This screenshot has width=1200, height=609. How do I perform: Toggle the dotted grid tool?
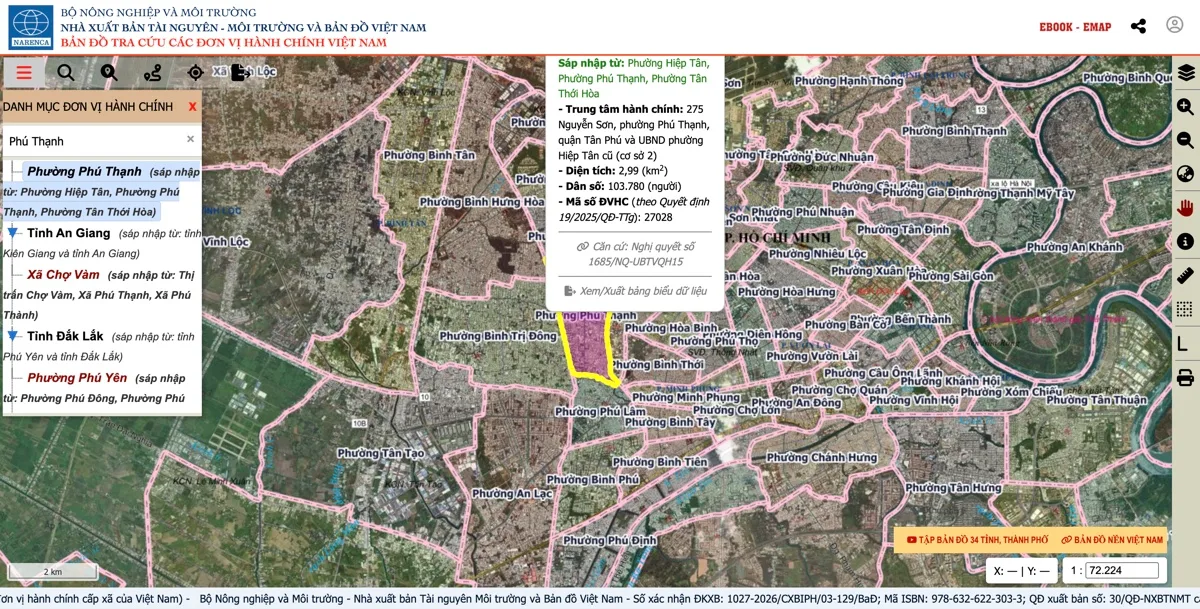coord(1186,309)
